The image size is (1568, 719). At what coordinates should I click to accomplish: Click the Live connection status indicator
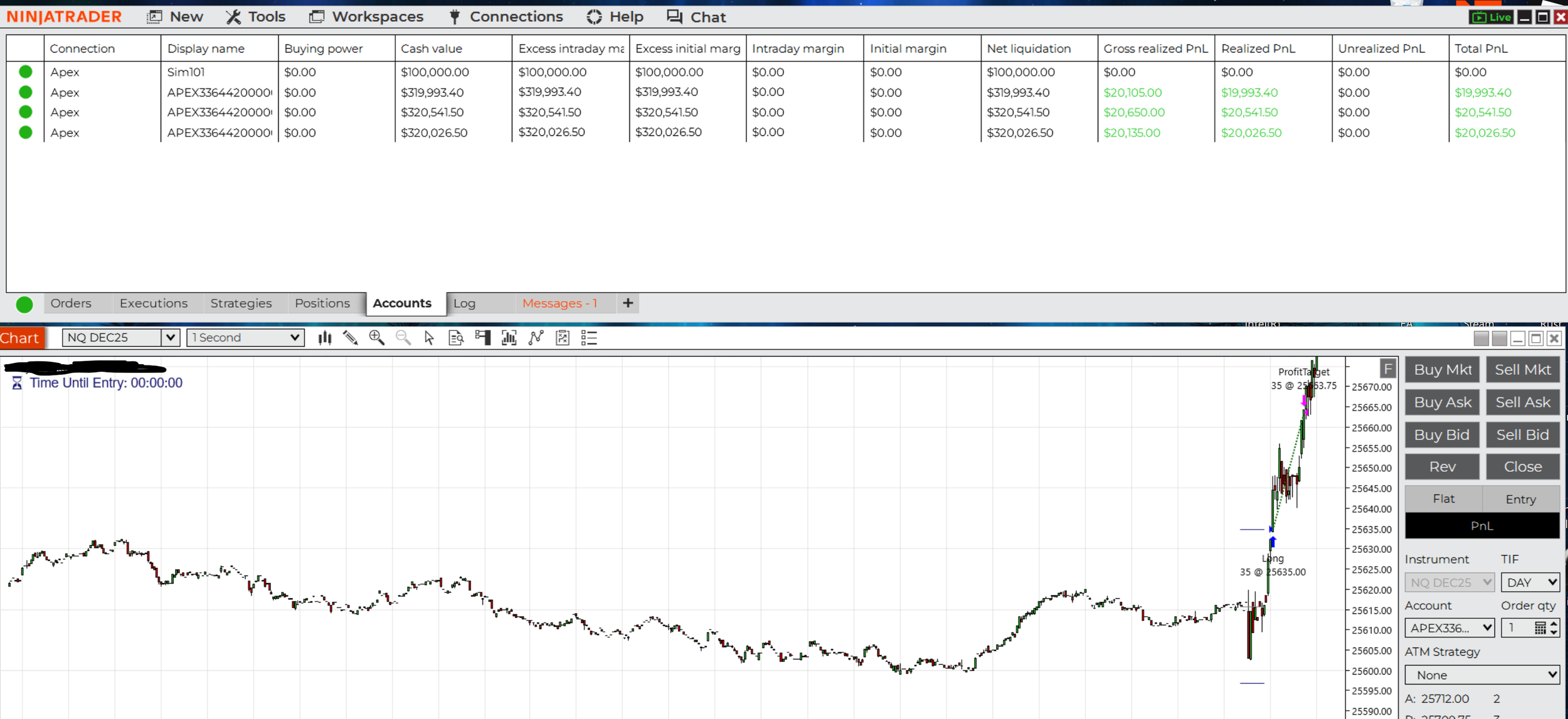pyautogui.click(x=1491, y=17)
